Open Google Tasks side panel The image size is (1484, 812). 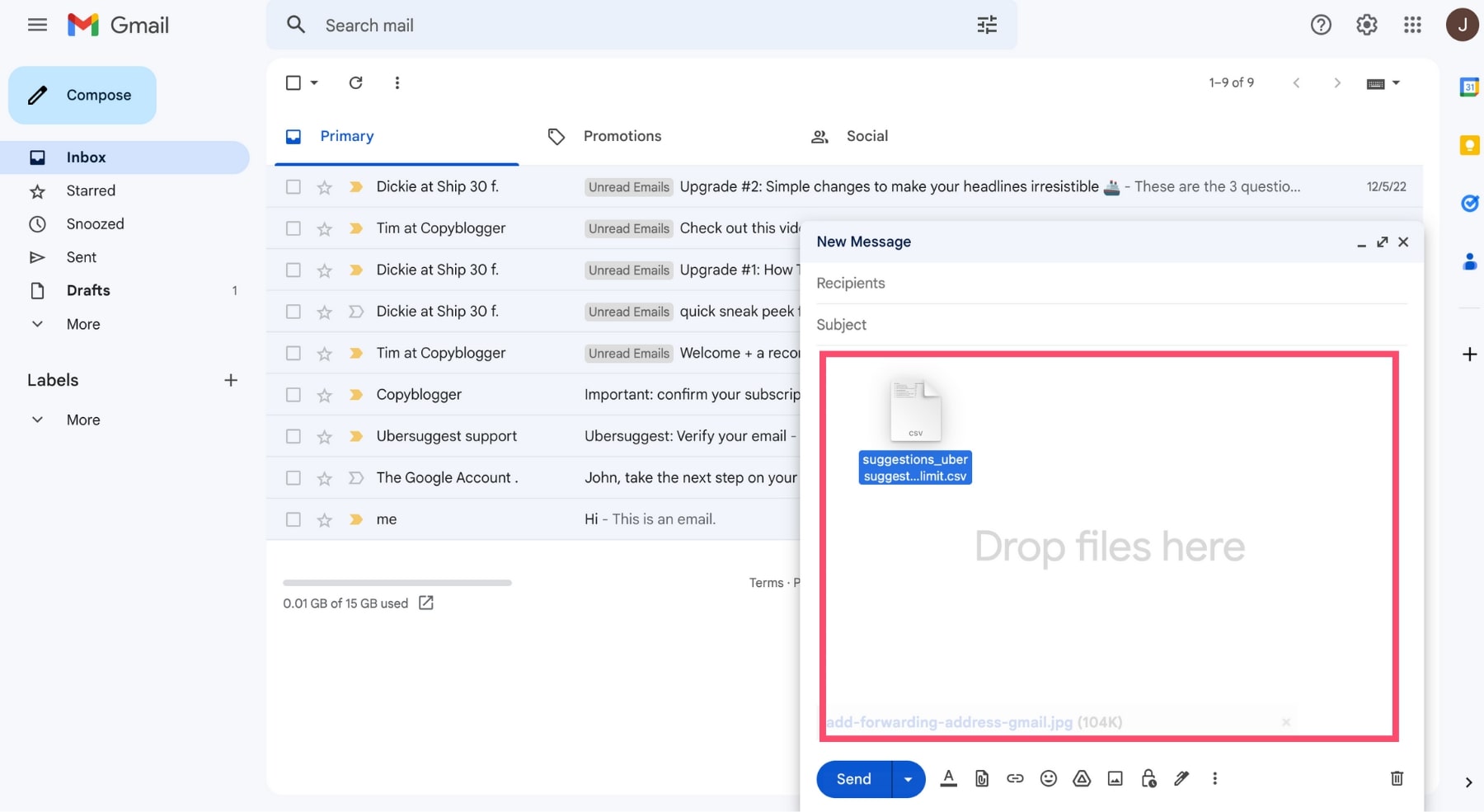[1469, 203]
